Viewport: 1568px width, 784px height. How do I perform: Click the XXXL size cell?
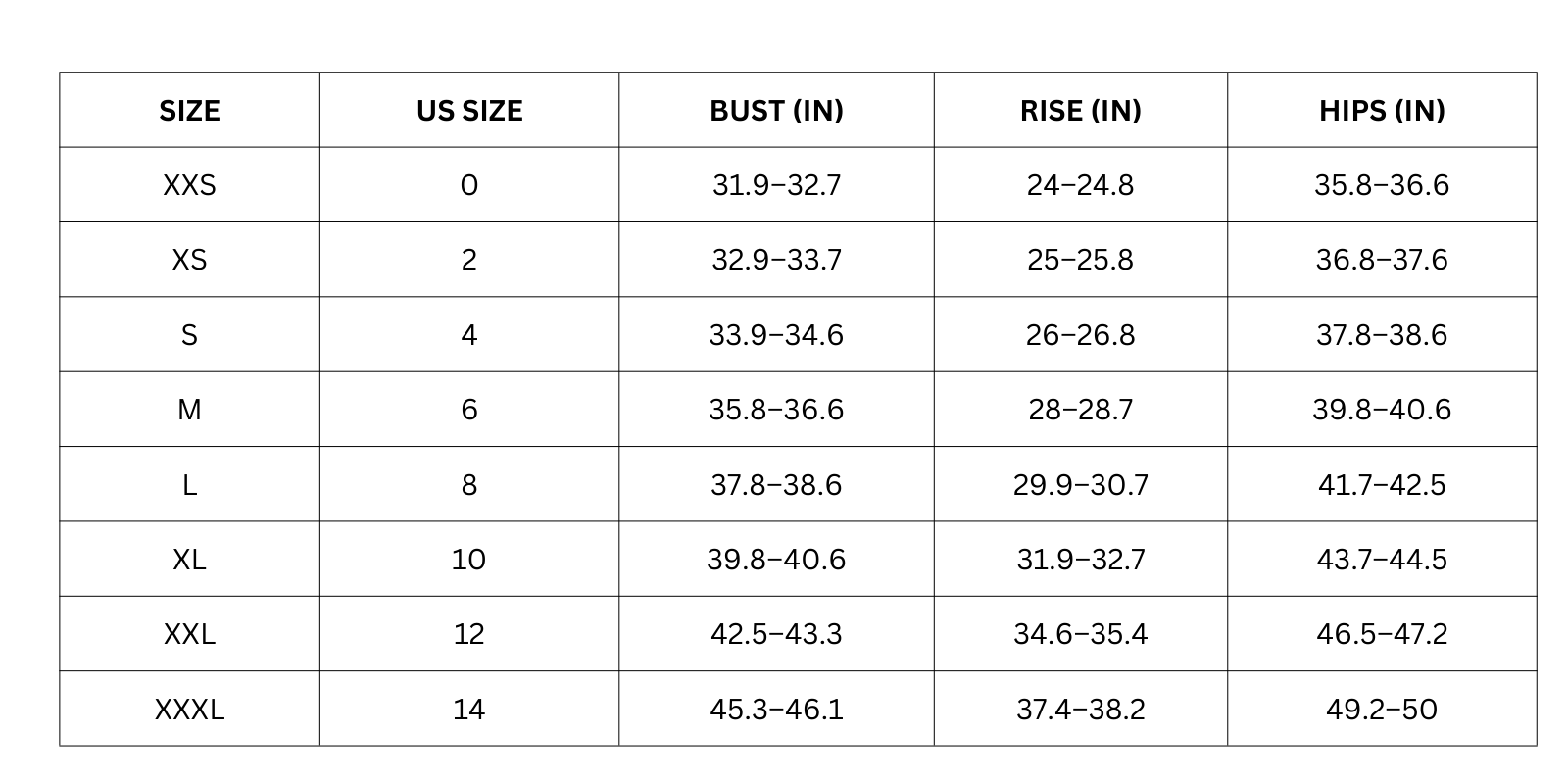click(x=189, y=709)
